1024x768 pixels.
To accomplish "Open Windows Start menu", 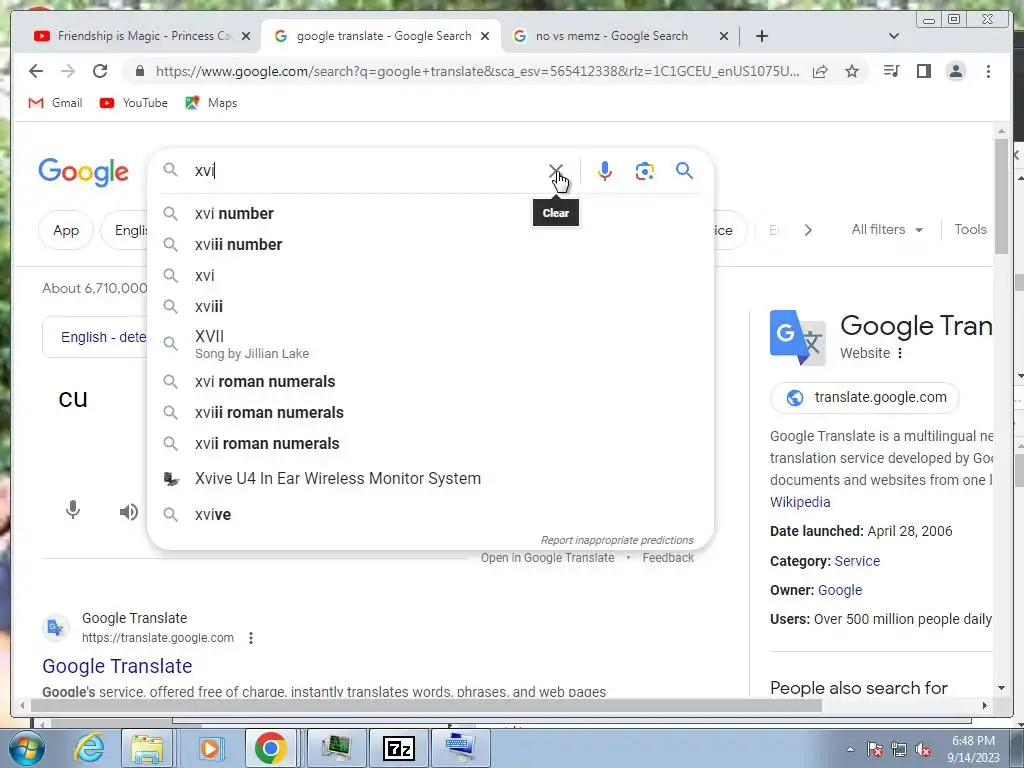I will [25, 748].
